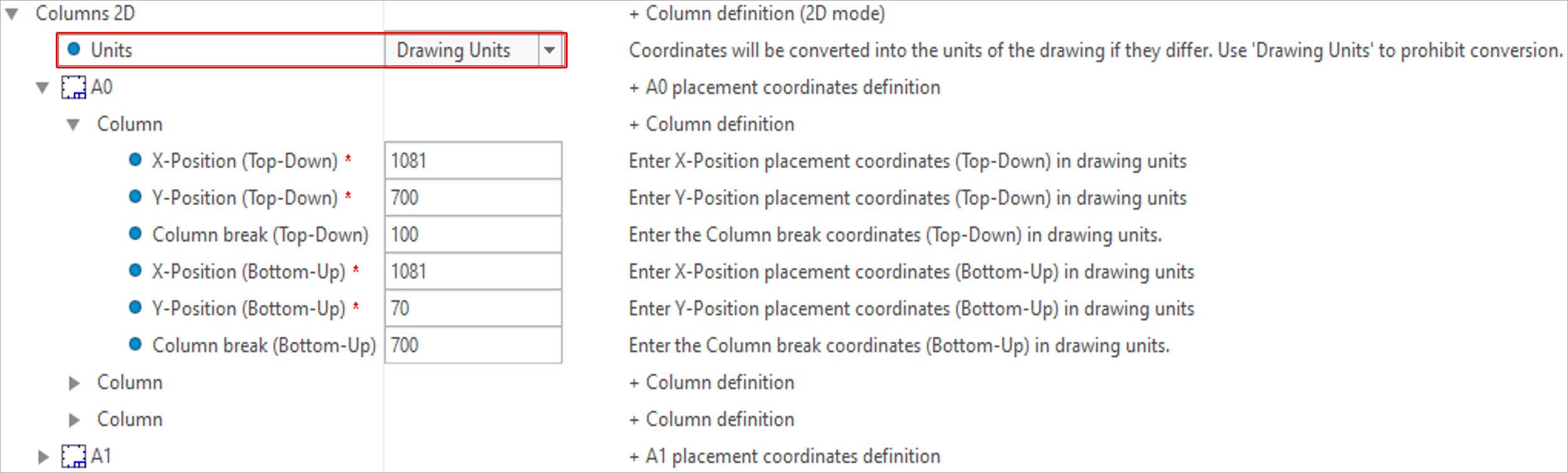Click the Y-Position (Bottom-Up) field showing 70
1568x473 pixels.
coord(474,308)
